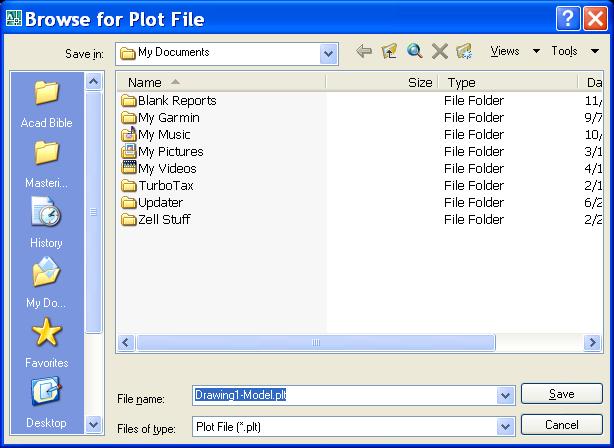Expand the File name history dropdown
The width and height of the screenshot is (614, 448).
point(505,395)
